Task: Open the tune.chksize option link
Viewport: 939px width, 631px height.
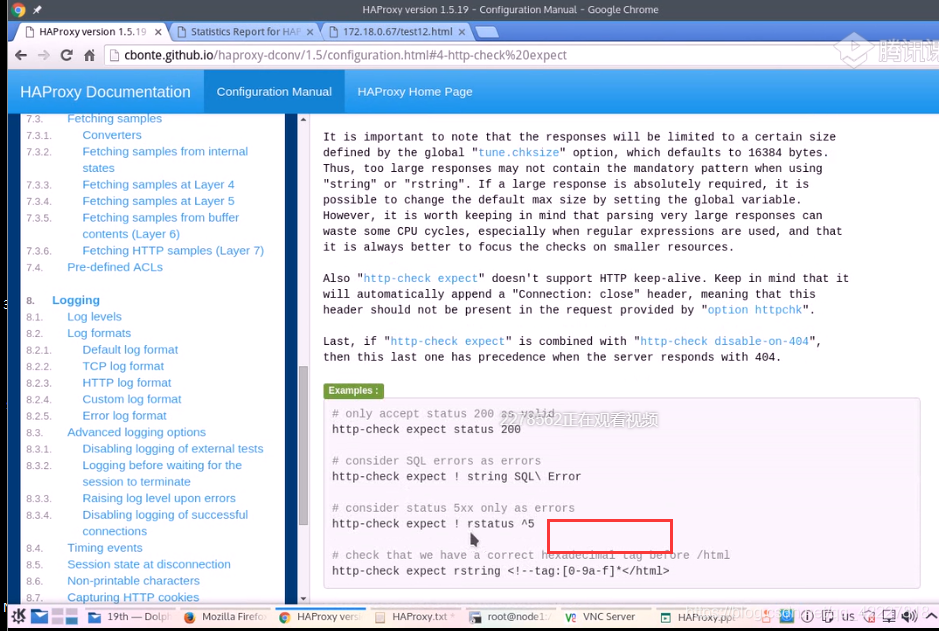Action: (x=519, y=153)
